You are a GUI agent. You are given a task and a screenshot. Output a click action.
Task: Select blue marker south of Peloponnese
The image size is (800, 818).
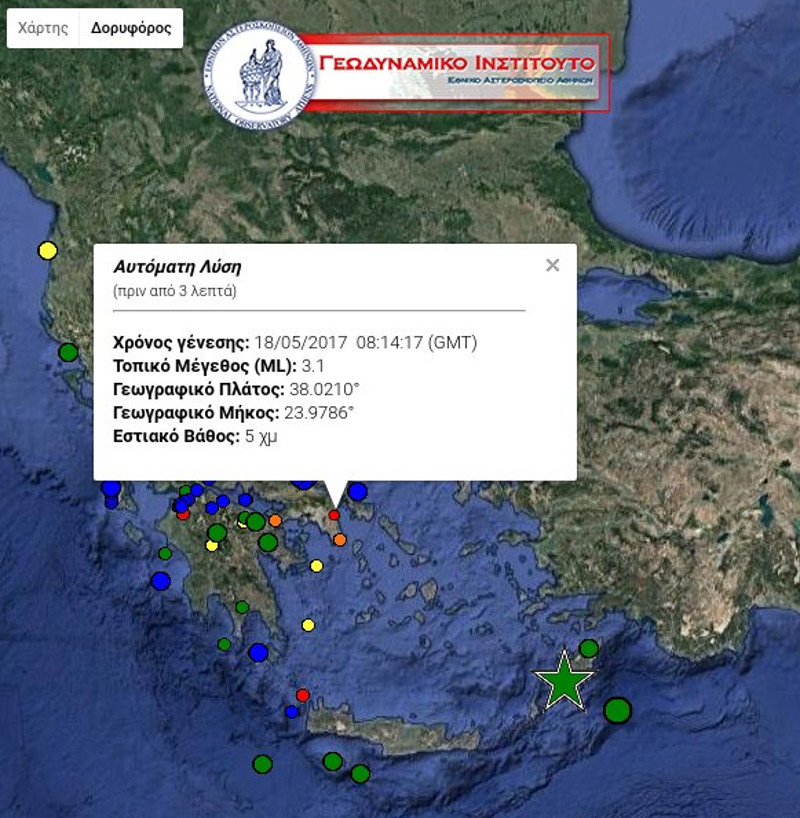coord(258,652)
